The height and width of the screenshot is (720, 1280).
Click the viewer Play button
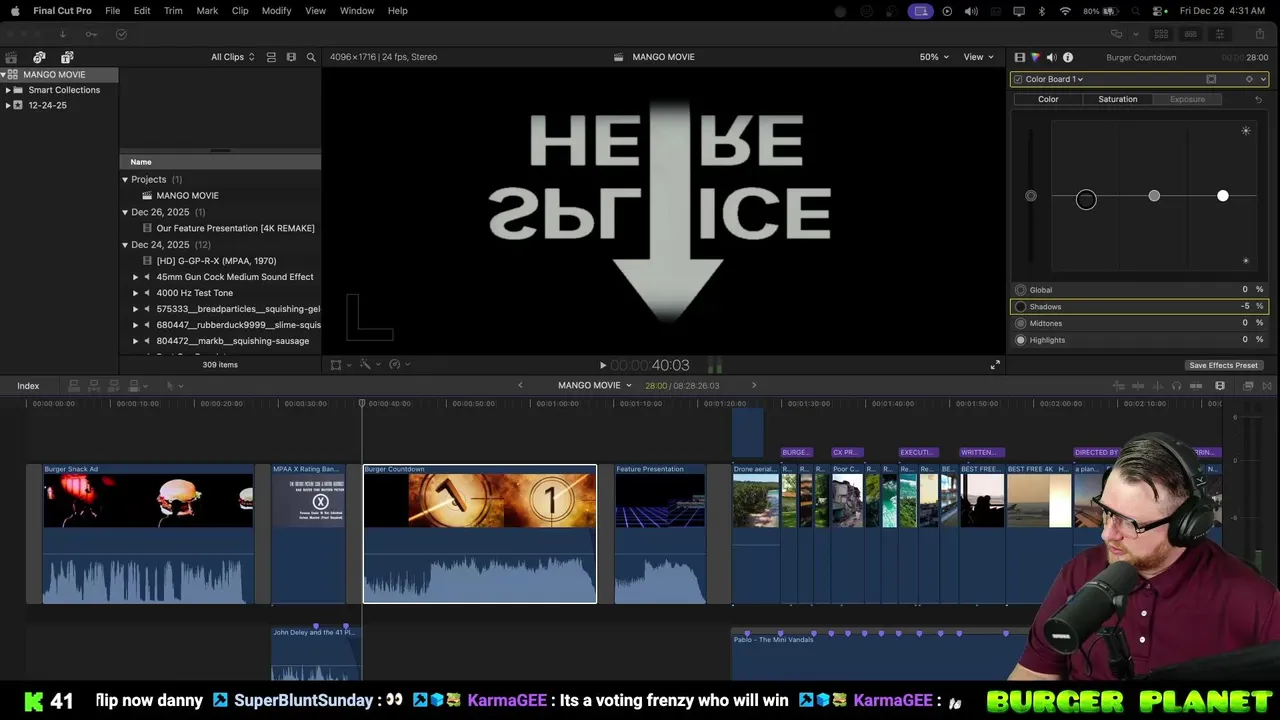pyautogui.click(x=602, y=366)
